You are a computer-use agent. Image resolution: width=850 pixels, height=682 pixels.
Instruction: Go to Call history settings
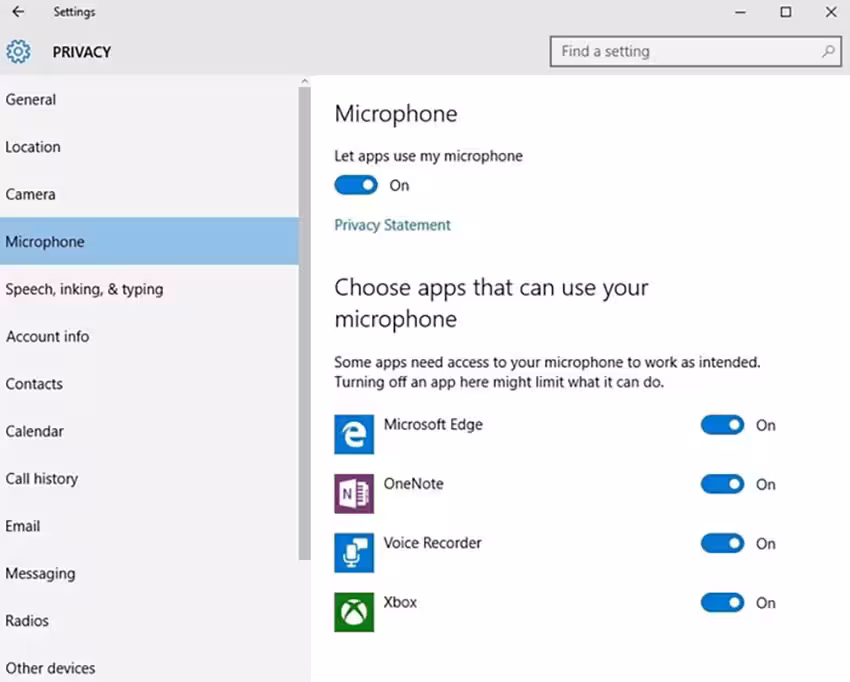coord(149,479)
